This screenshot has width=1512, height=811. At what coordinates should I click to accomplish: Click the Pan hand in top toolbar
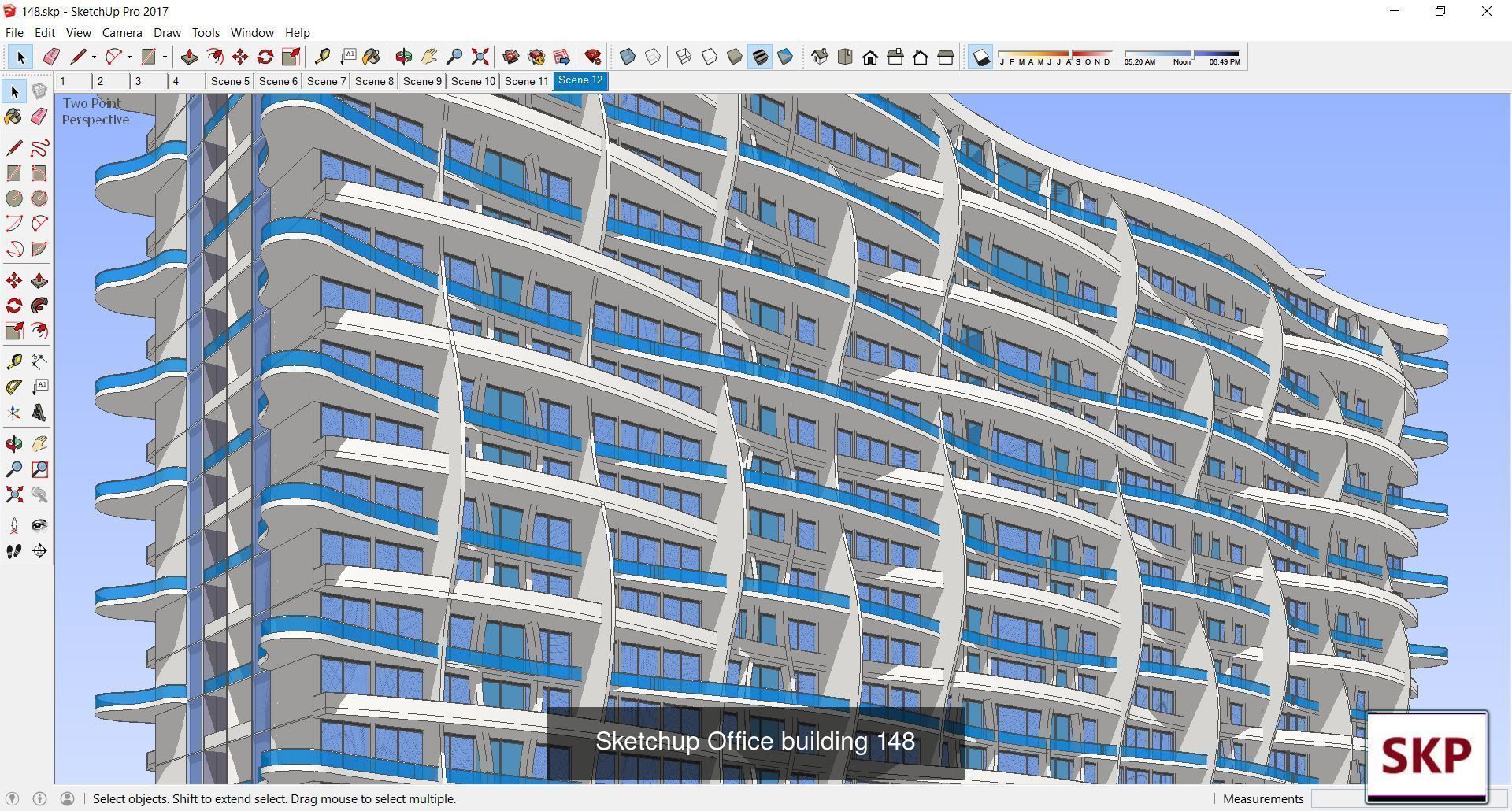(x=429, y=57)
